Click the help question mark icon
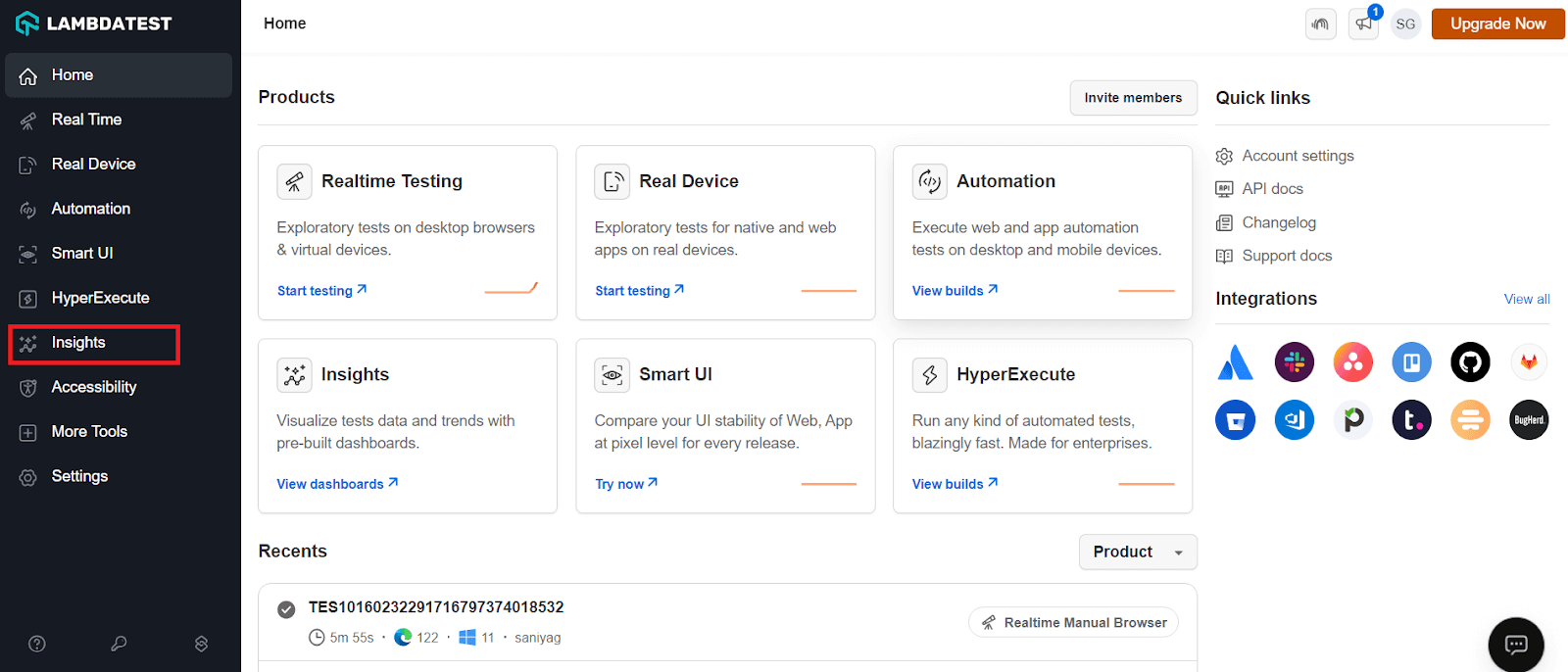 coord(37,644)
